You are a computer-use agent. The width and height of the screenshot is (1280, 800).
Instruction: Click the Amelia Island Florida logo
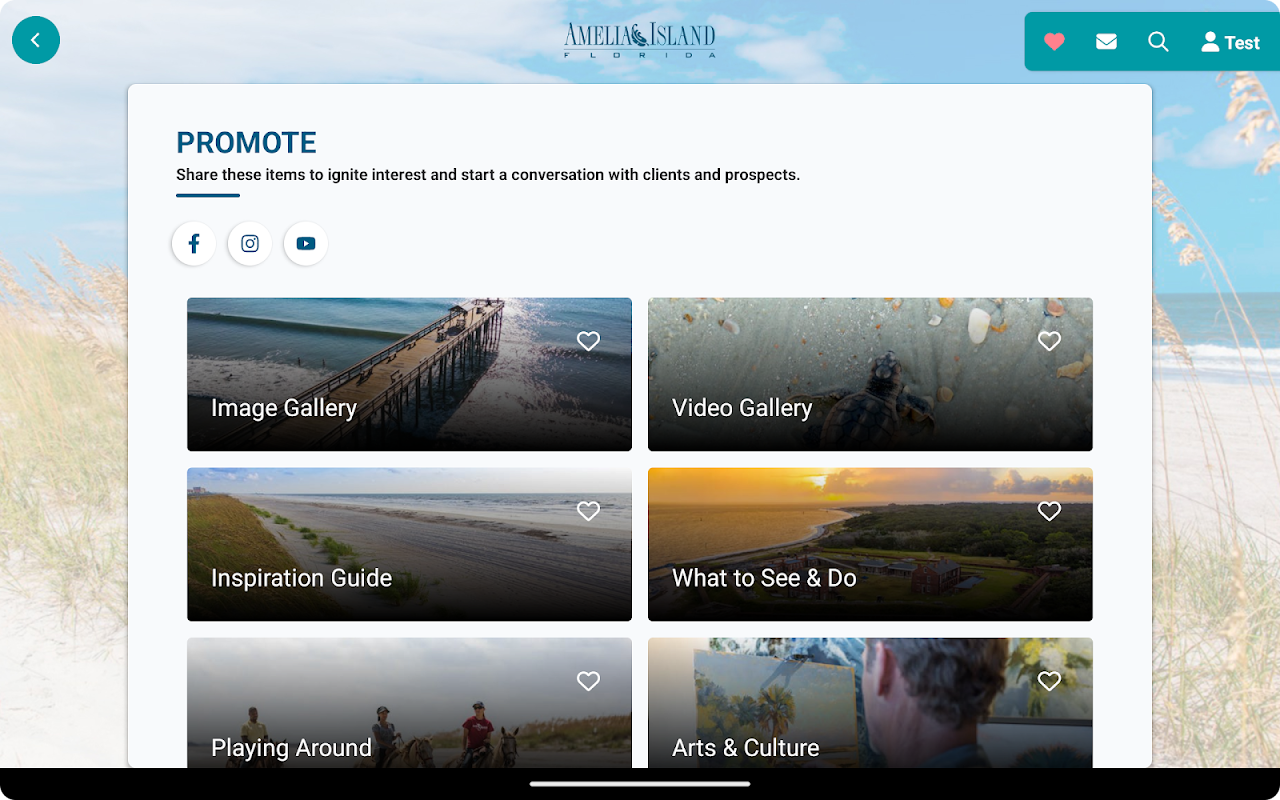(x=640, y=40)
